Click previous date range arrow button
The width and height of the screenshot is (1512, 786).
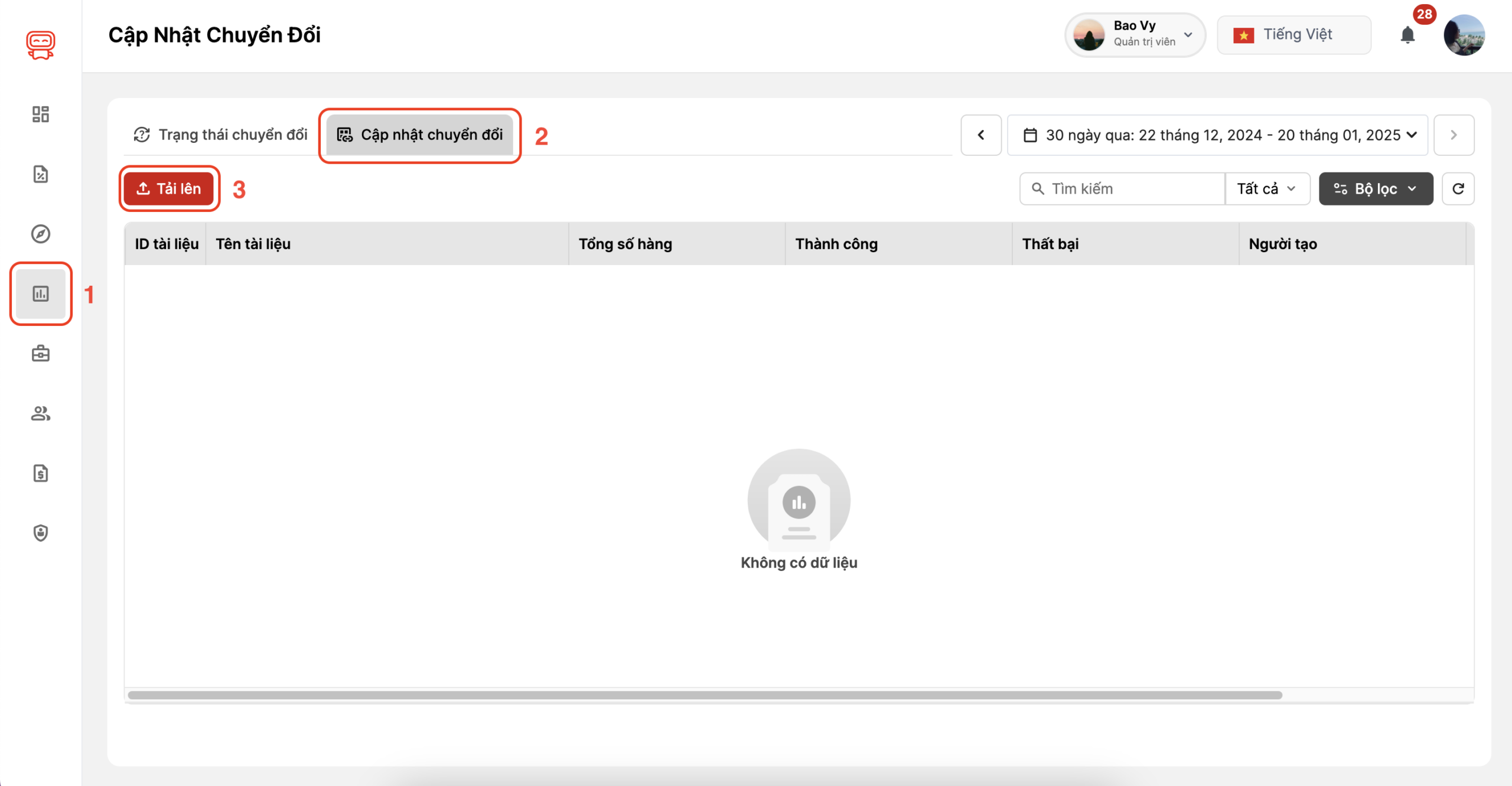pos(981,135)
